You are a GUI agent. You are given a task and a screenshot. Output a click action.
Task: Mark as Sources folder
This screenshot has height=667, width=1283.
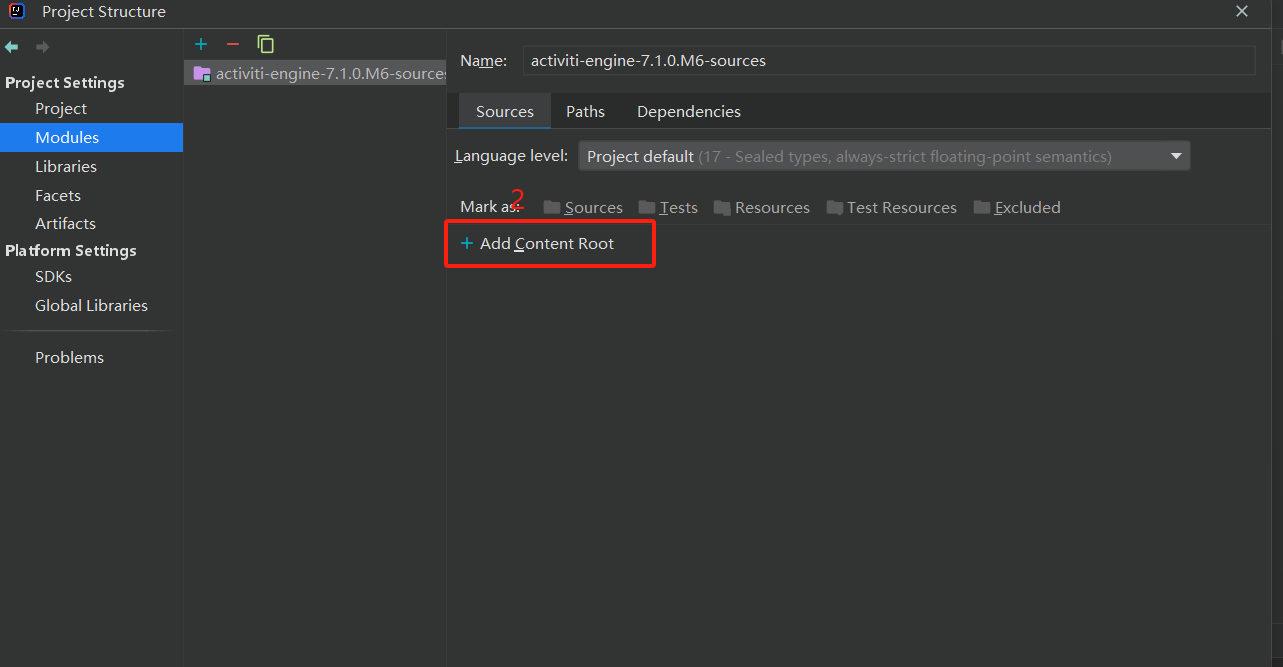click(583, 208)
